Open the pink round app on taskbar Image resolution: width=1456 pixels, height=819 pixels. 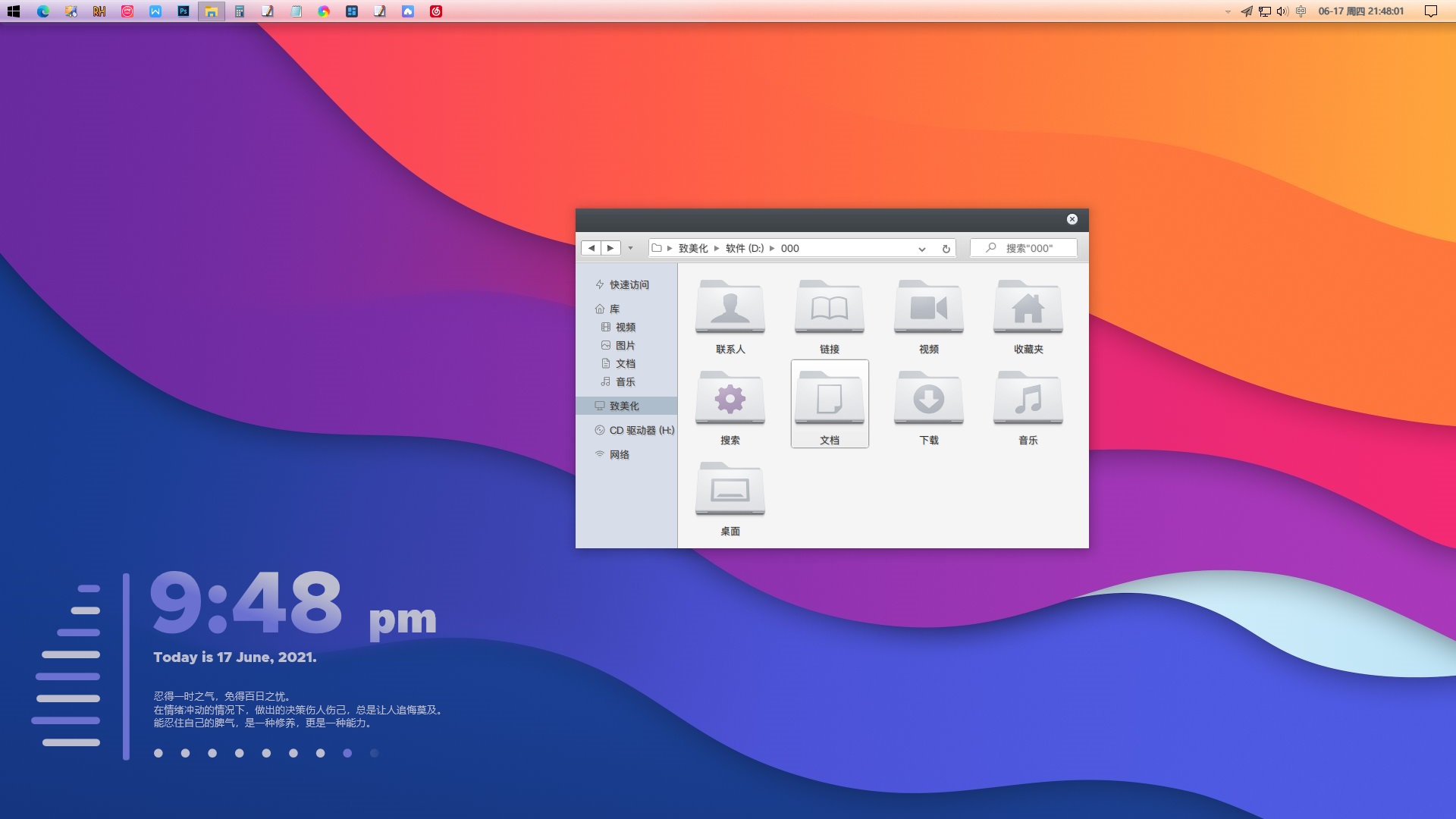point(127,11)
